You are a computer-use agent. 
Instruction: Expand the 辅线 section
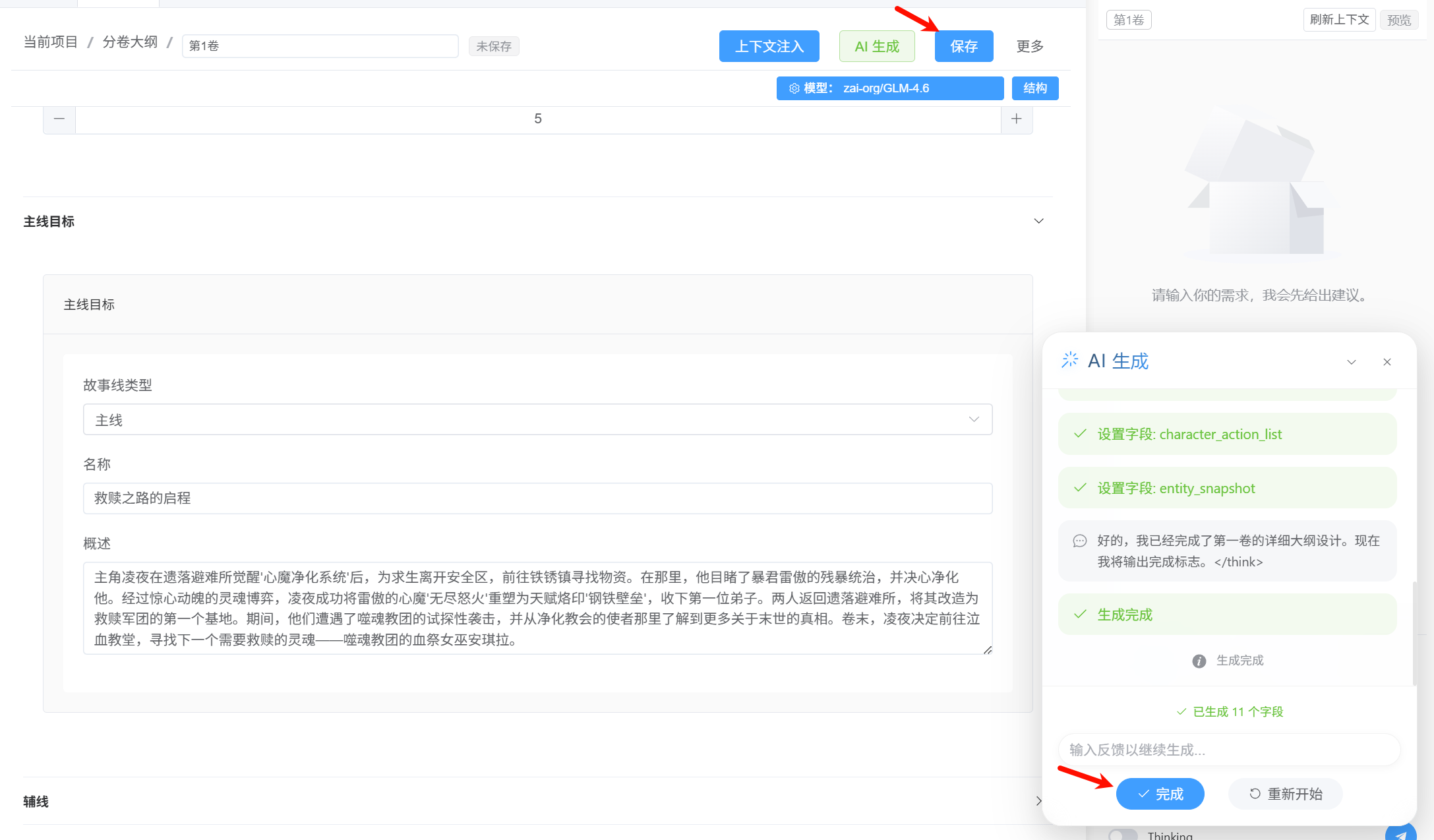click(x=1038, y=801)
